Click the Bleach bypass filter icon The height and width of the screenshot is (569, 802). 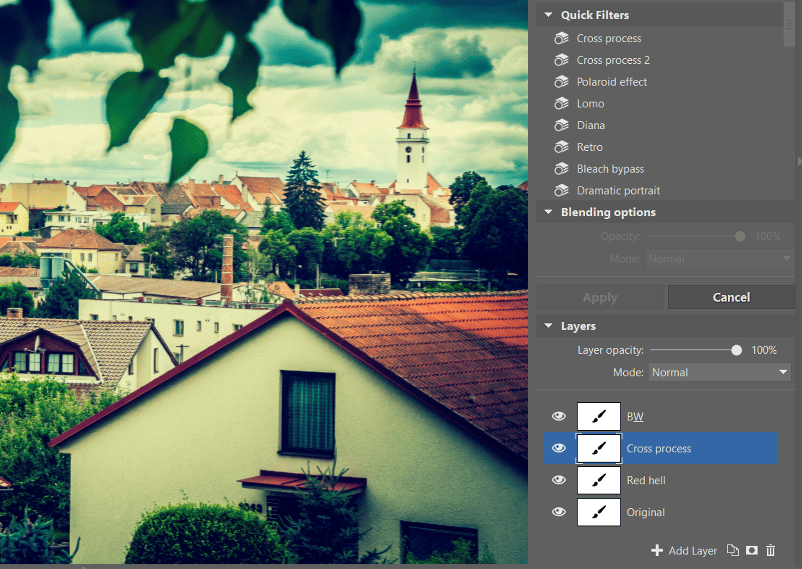[x=560, y=169]
